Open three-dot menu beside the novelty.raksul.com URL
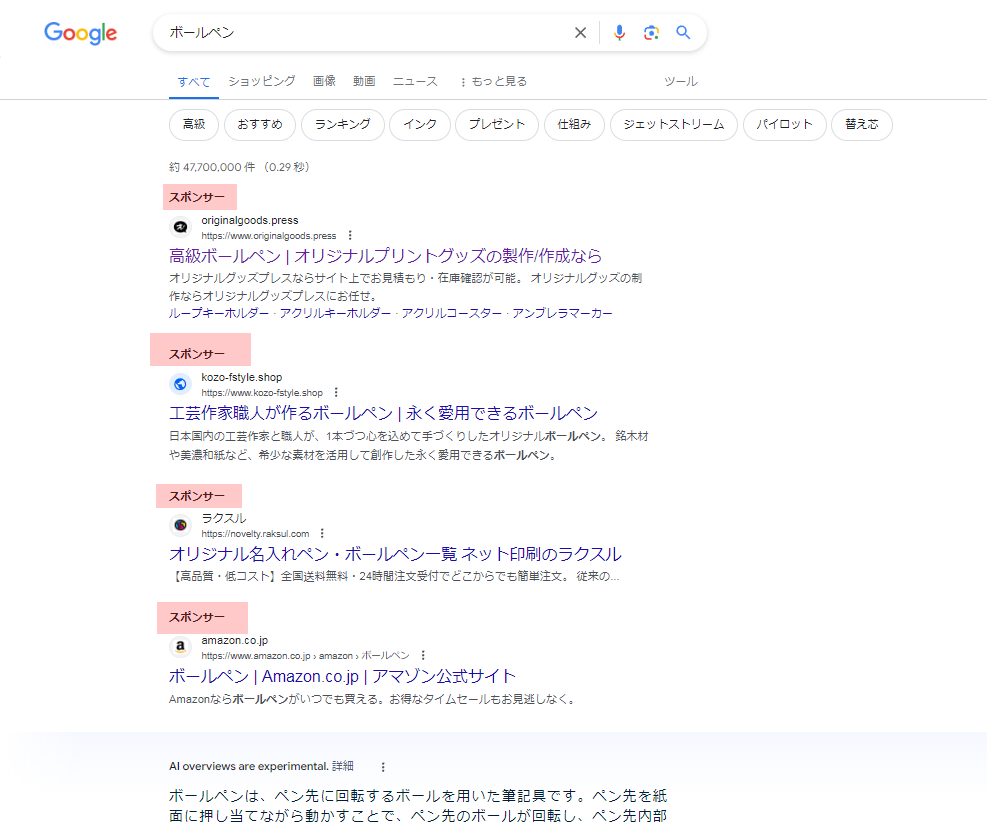 coord(322,534)
